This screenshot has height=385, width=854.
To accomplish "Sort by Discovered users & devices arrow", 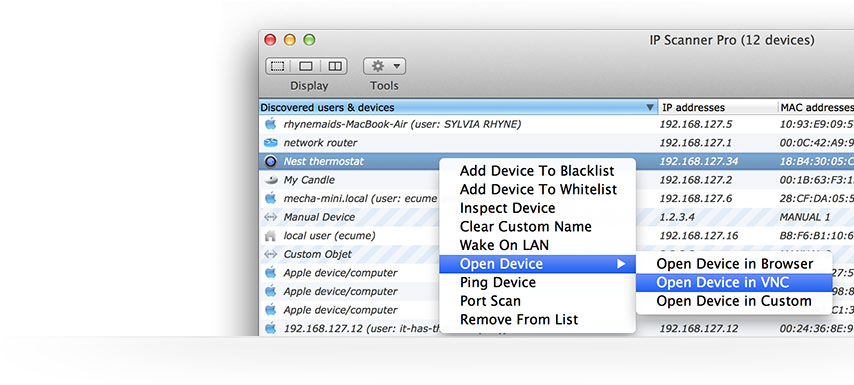I will [650, 107].
